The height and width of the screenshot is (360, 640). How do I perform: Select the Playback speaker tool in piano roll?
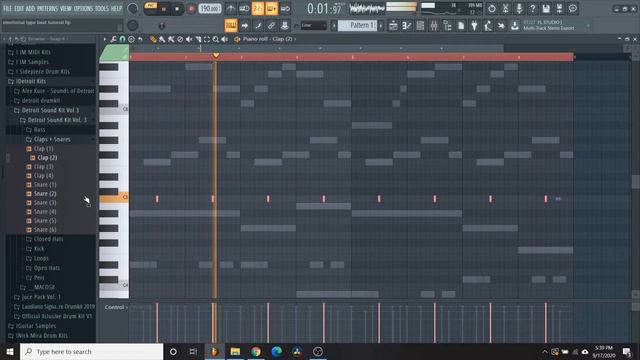click(224, 39)
